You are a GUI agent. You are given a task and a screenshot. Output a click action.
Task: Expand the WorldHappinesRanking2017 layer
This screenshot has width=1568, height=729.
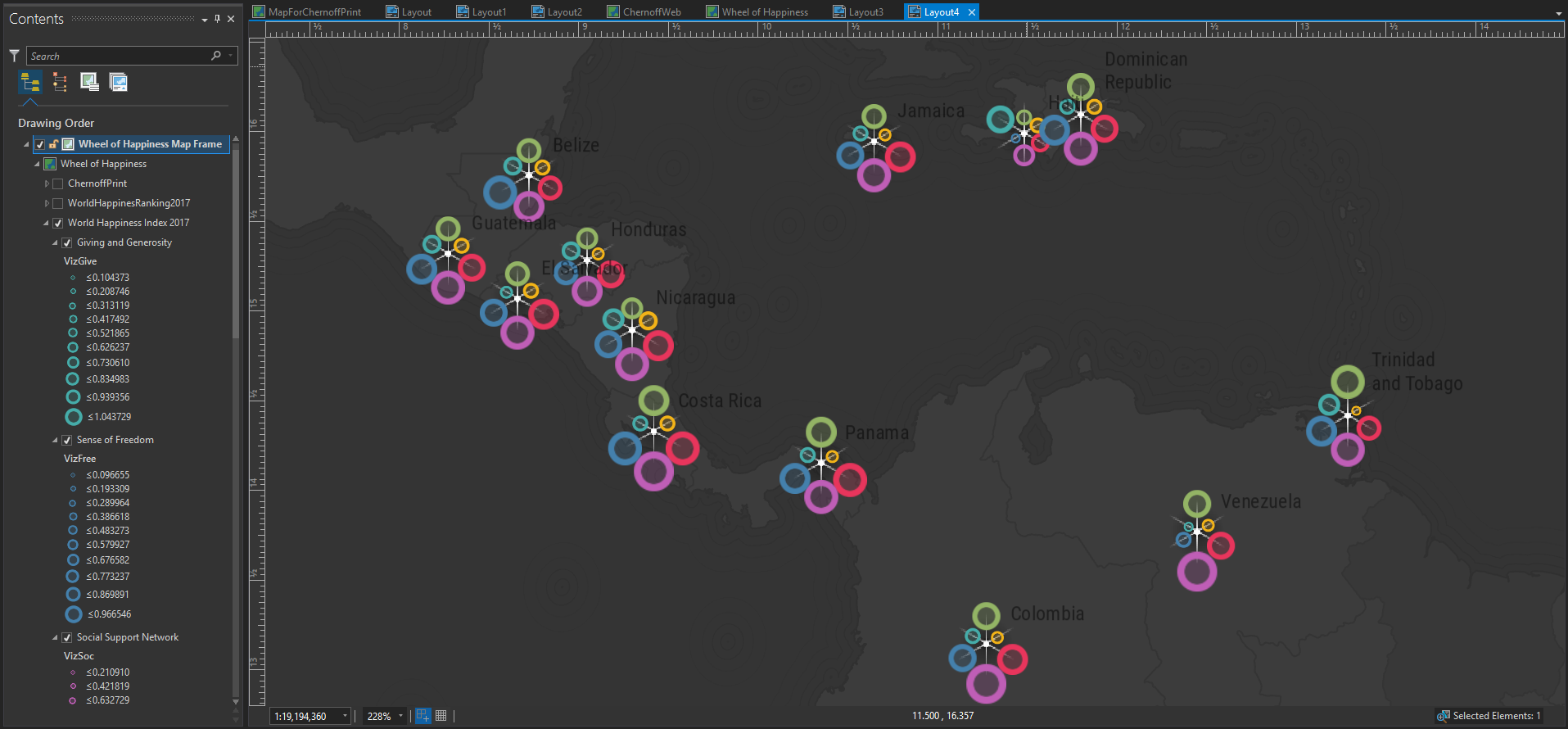[x=47, y=203]
